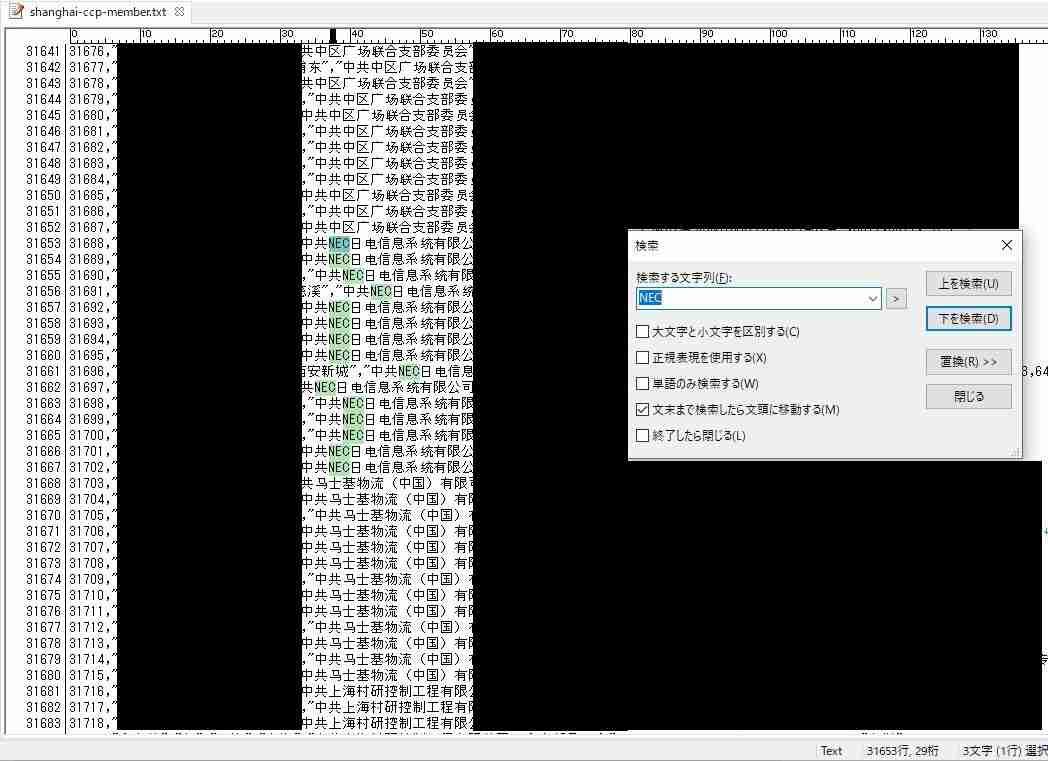The width and height of the screenshot is (1048, 761).
Task: Click highlighted NEC on line 31662
Action: pos(325,387)
